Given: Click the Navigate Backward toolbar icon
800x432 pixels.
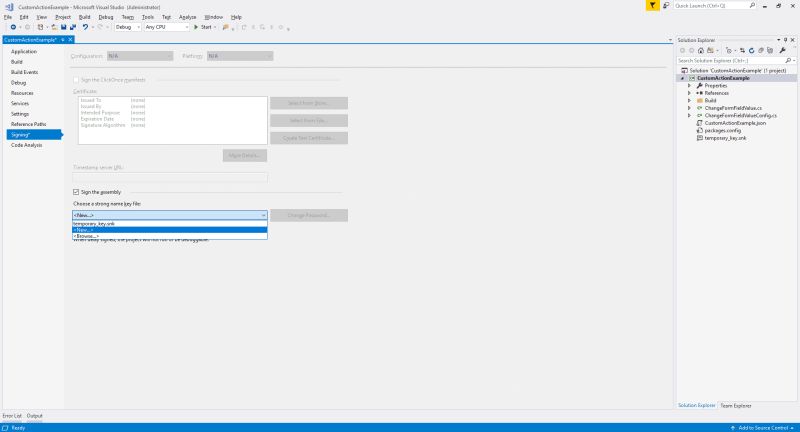Looking at the screenshot, I should point(13,27).
